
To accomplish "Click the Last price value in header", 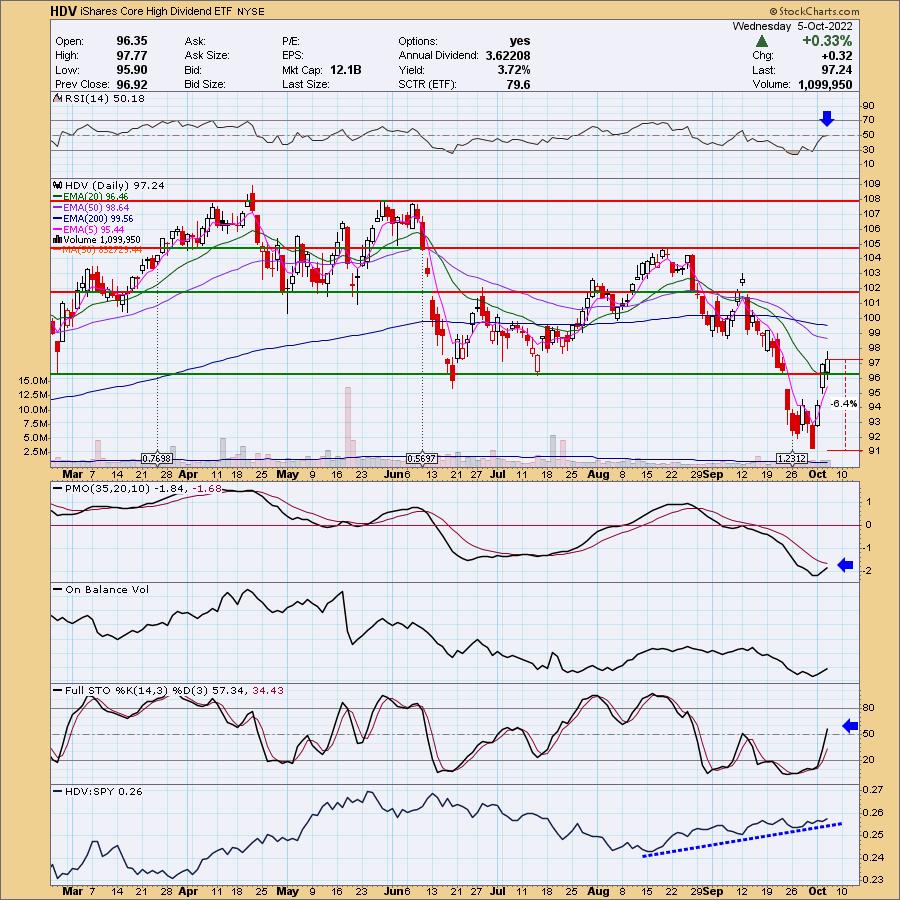I will [837, 70].
